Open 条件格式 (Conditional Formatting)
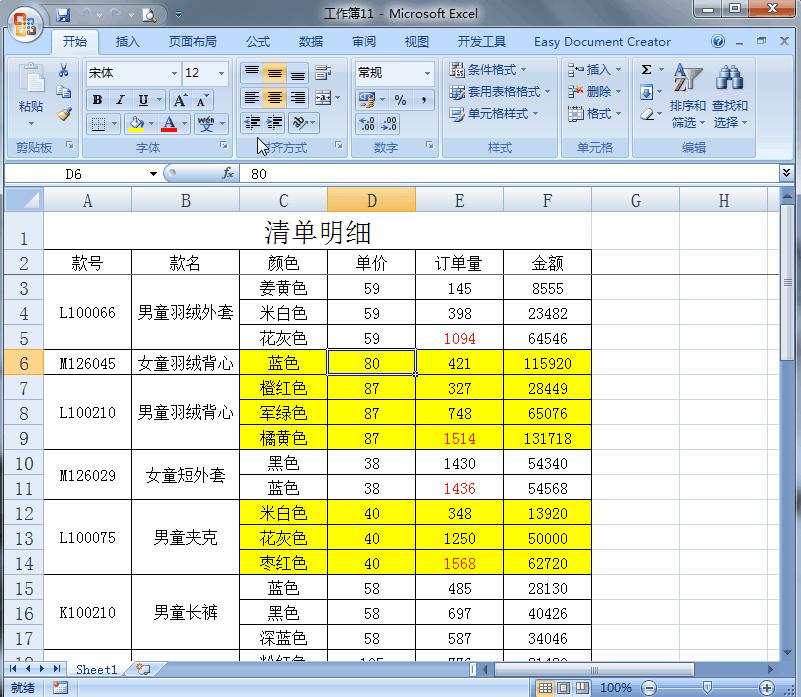The height and width of the screenshot is (697, 801). point(488,69)
